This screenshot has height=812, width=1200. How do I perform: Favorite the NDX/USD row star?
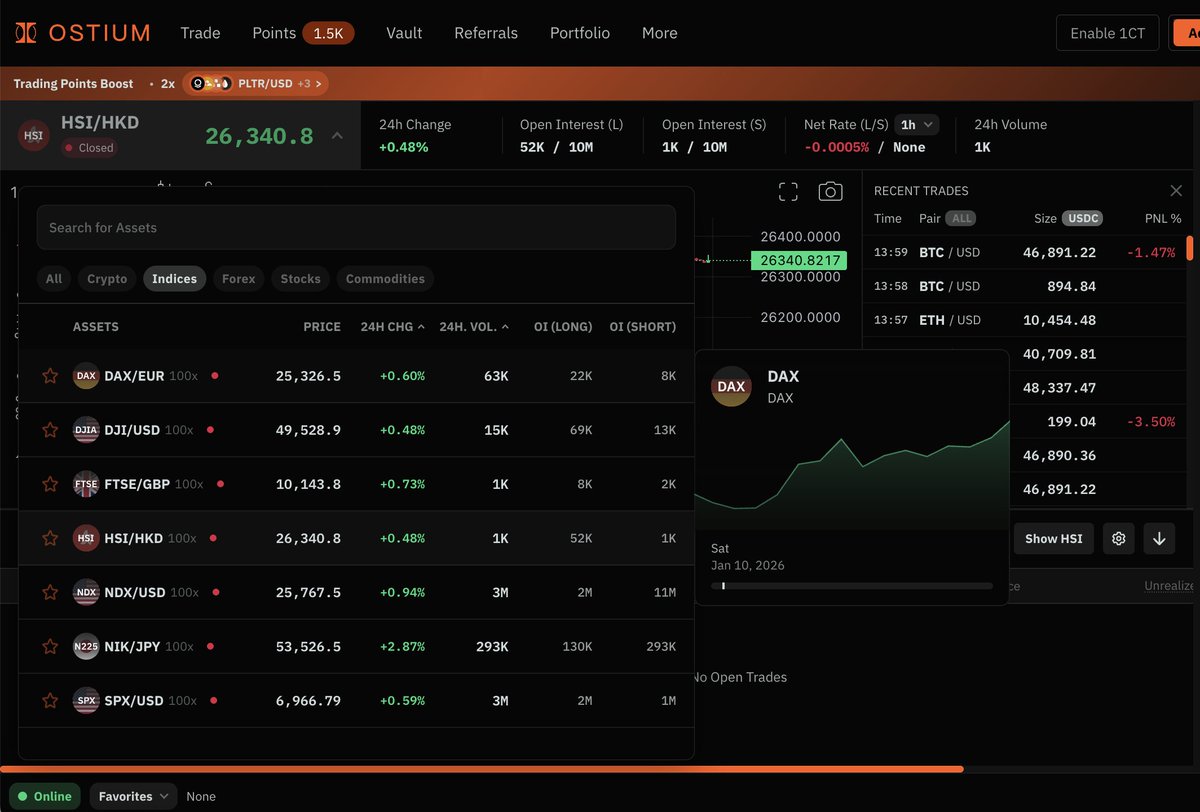[x=49, y=592]
